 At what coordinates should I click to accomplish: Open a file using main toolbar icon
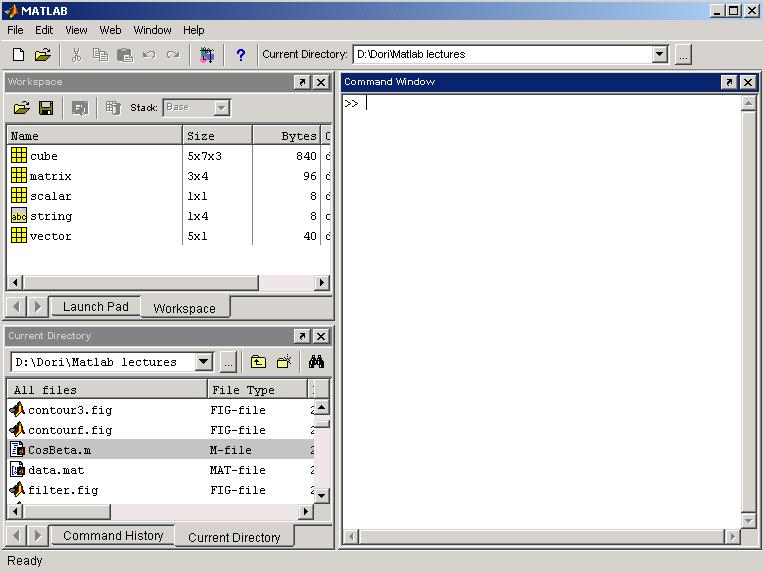tap(43, 55)
